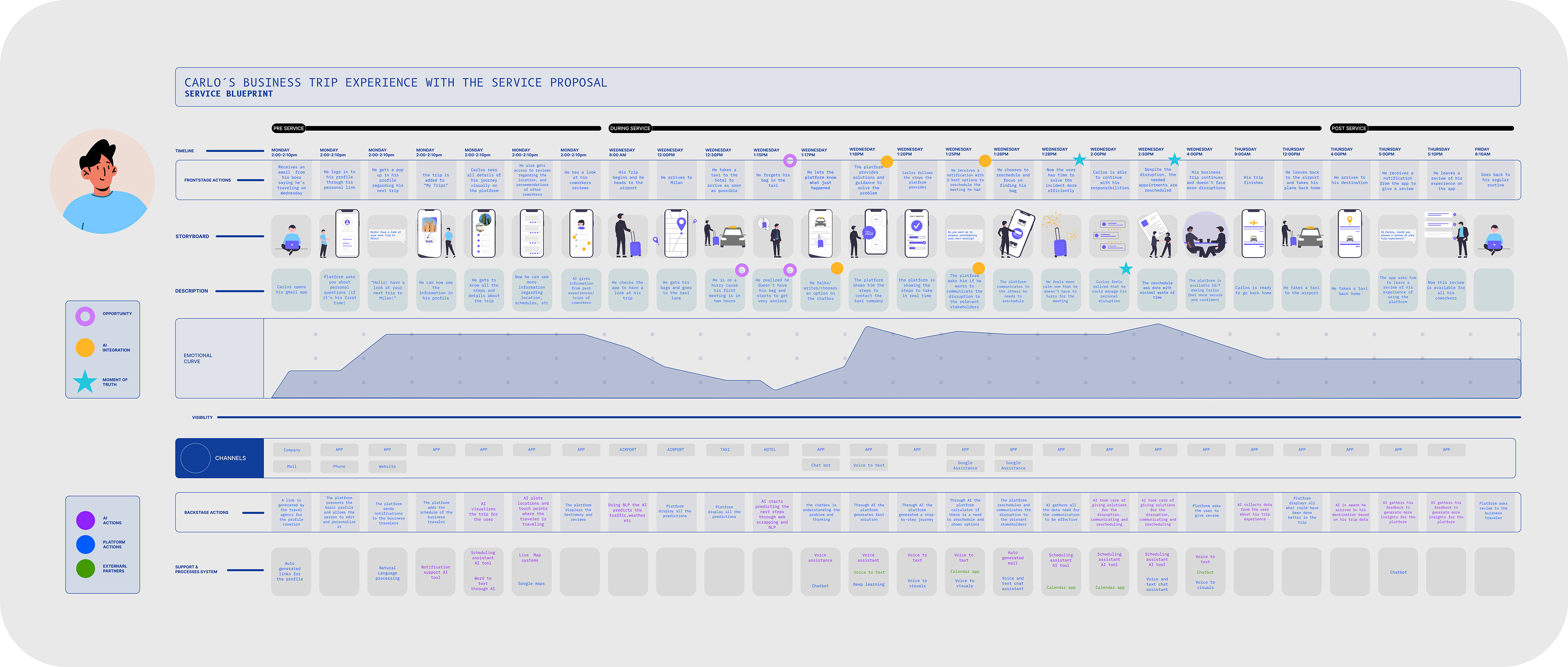Click the 'FRIDAY 8:10AM' timeline entry
The height and width of the screenshot is (667, 1568).
click(1482, 151)
